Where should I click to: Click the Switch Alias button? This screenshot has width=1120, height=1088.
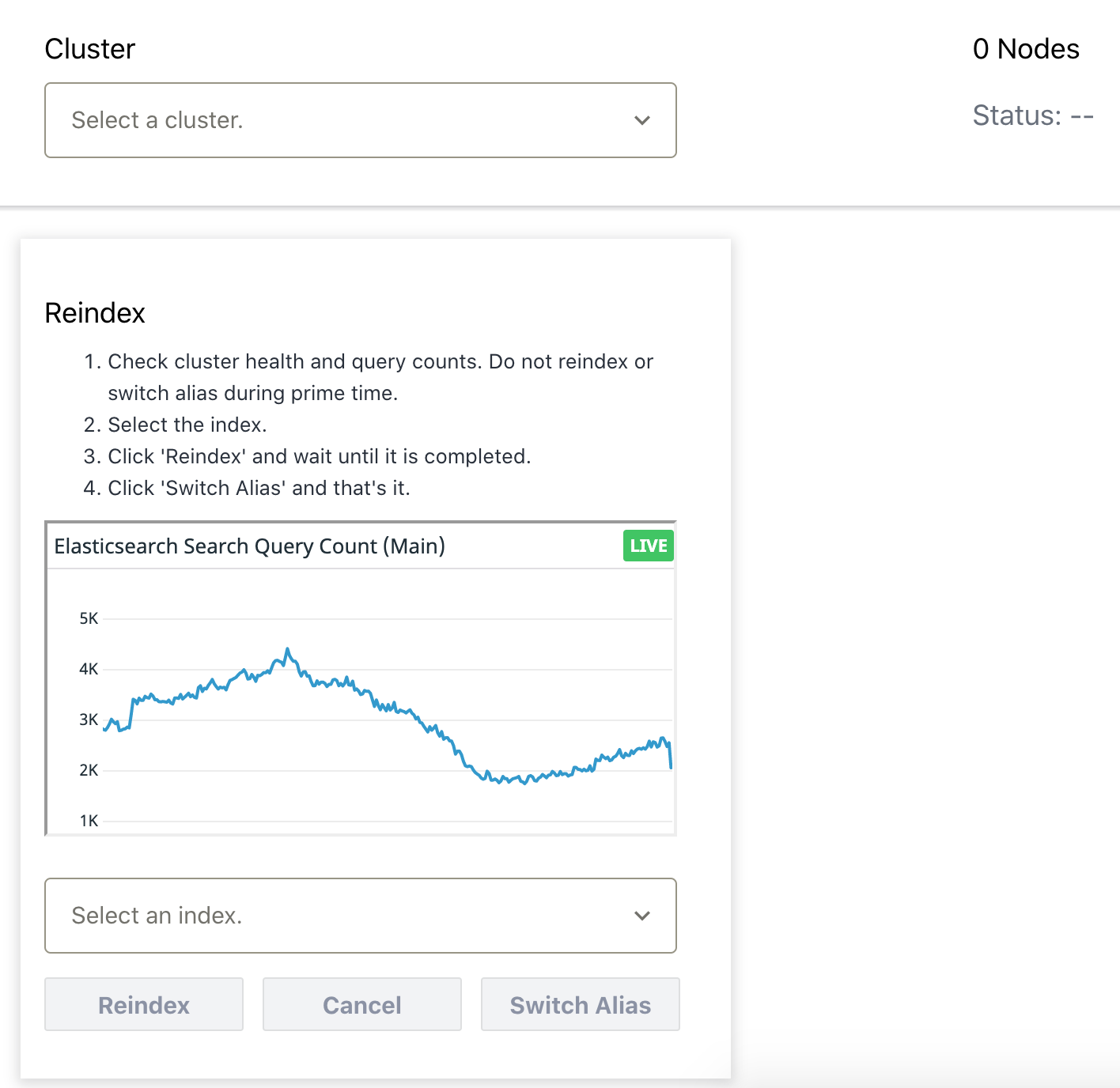tap(580, 1005)
